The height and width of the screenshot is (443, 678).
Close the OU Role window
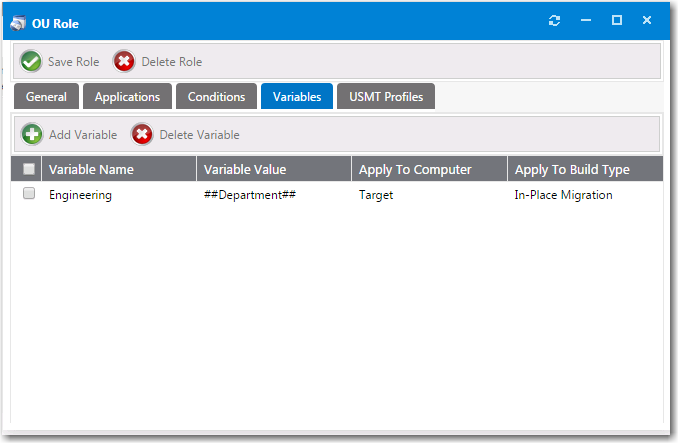(648, 21)
